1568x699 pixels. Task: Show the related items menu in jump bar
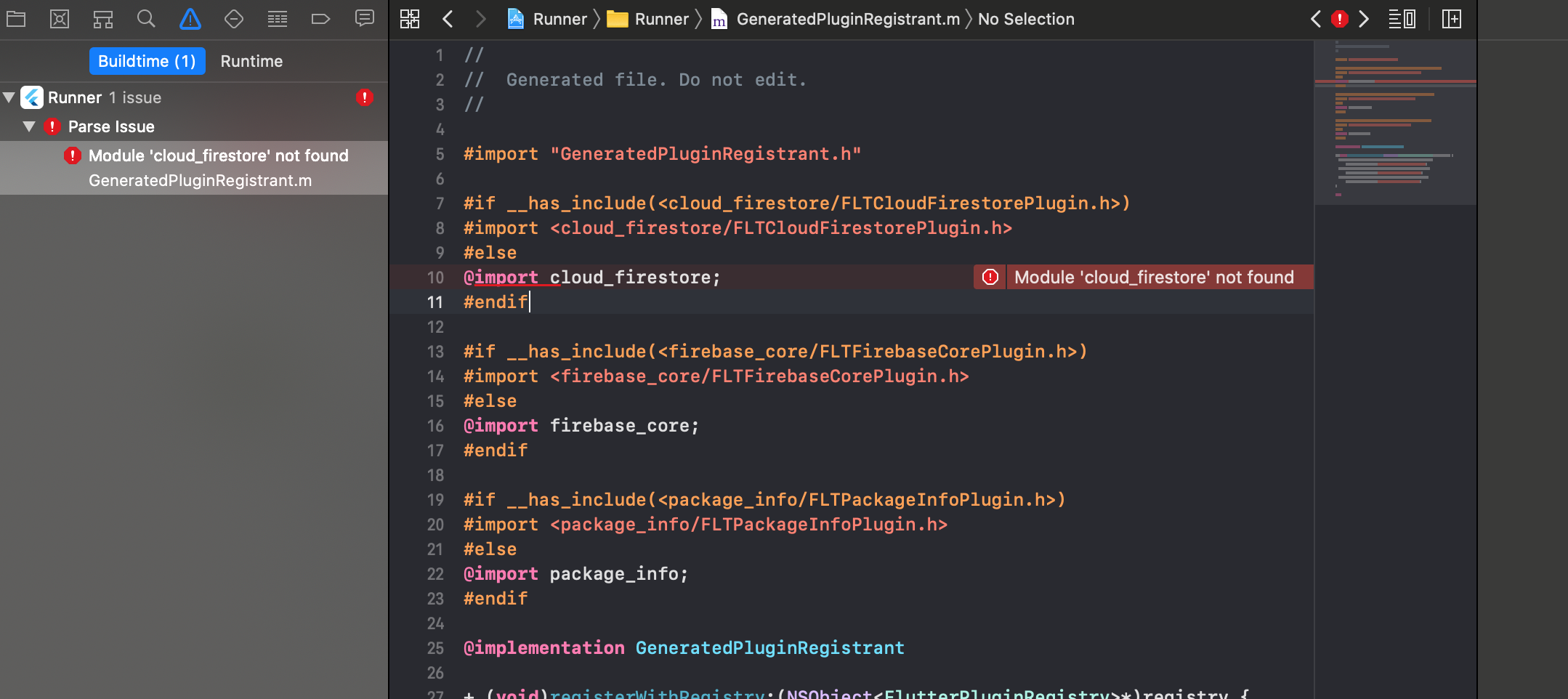pos(410,19)
